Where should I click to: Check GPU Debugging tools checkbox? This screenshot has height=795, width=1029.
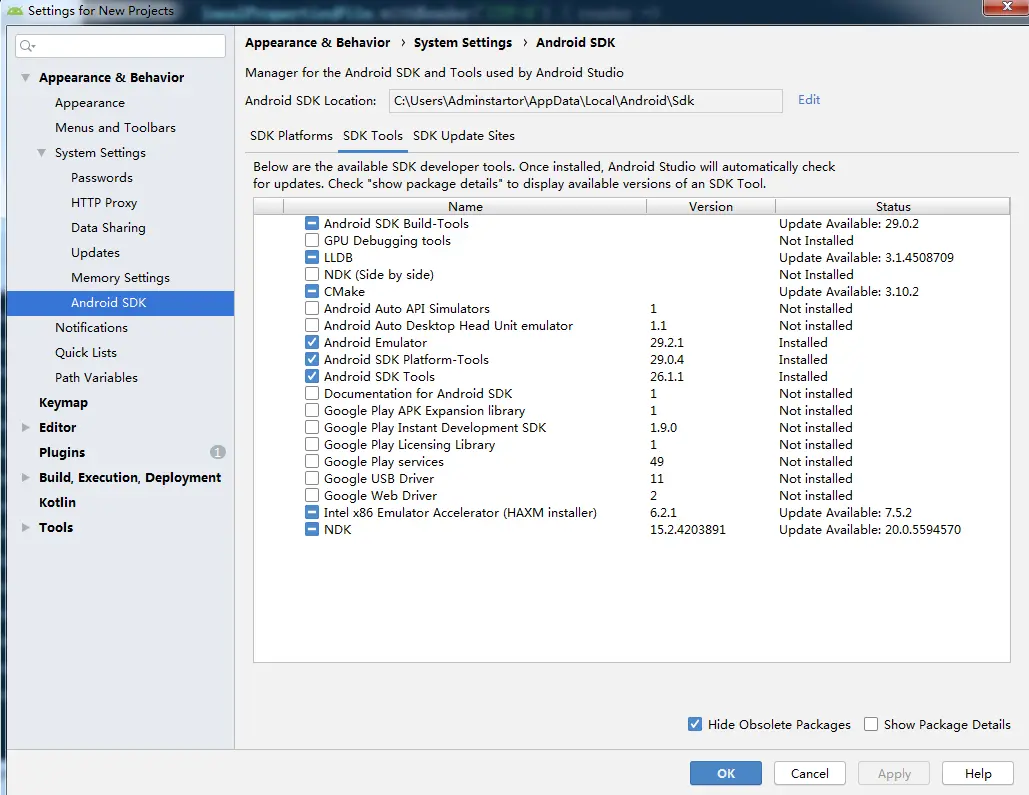point(312,241)
